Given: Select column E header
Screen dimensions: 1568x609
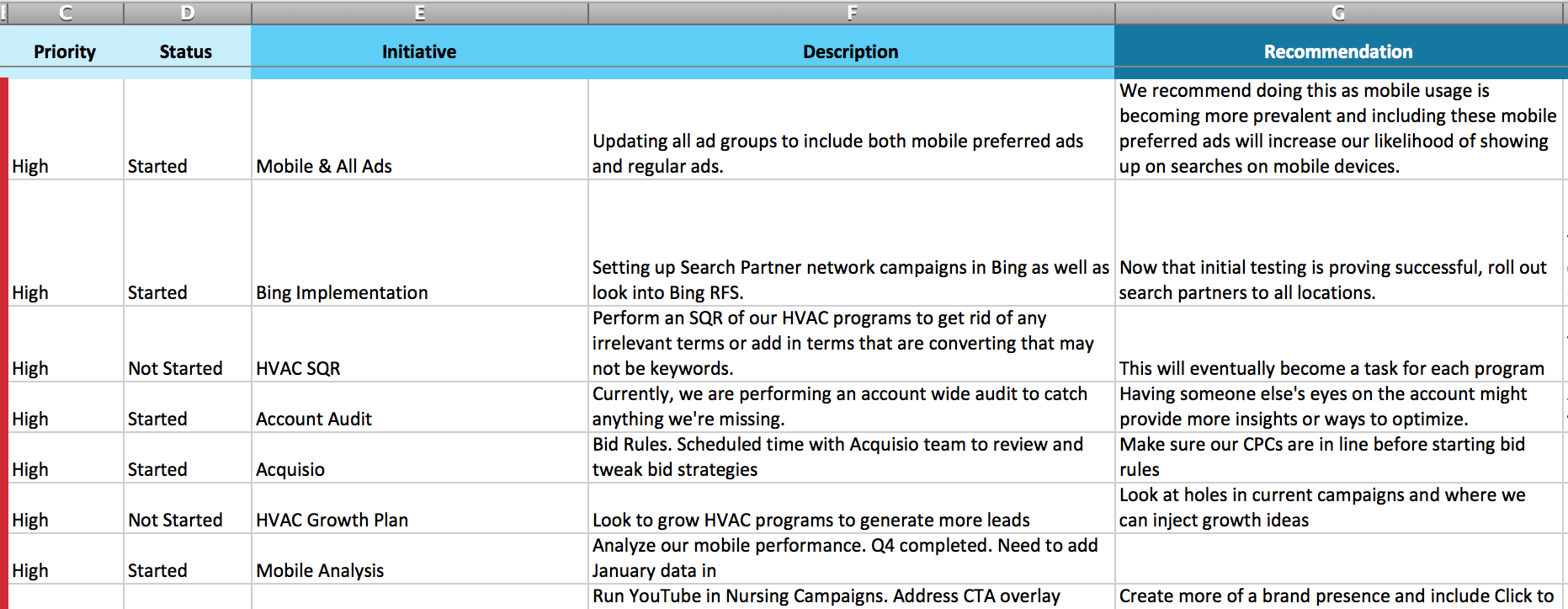Looking at the screenshot, I should 419,13.
